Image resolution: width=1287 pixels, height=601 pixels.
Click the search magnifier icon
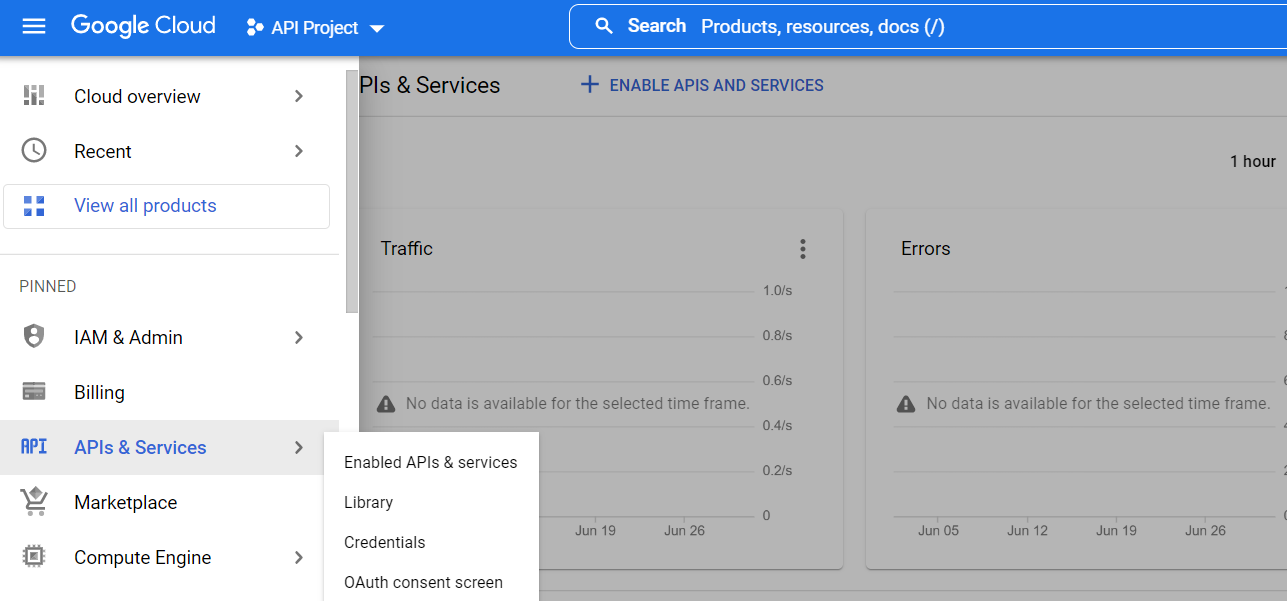click(x=603, y=26)
